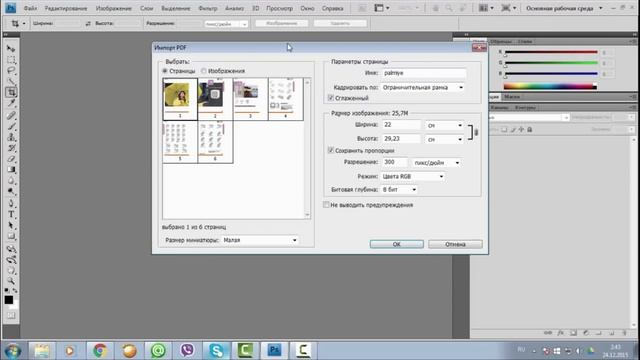The height and width of the screenshot is (360, 640).
Task: Select the Страницы radio button
Action: [x=165, y=71]
